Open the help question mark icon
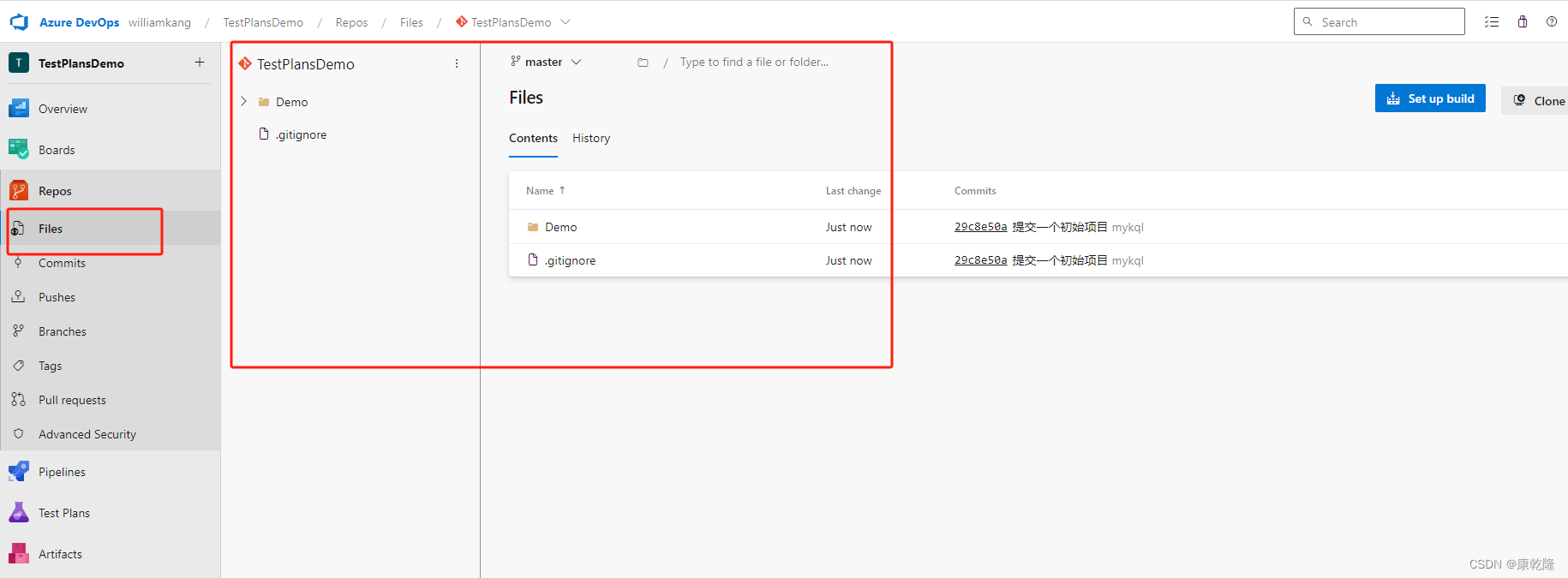Screen dimensions: 1568x578 coord(1552,22)
